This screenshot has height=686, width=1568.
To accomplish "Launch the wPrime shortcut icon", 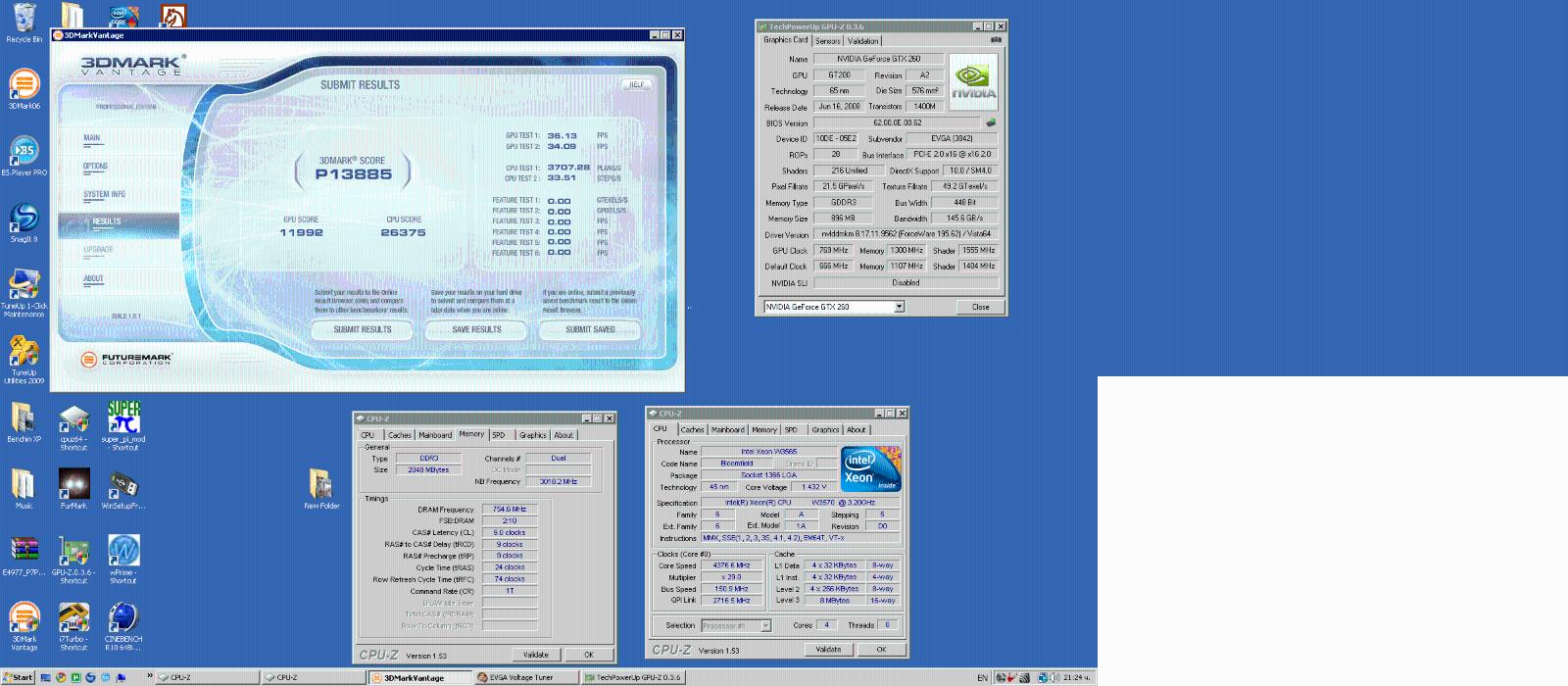I will pos(123,560).
